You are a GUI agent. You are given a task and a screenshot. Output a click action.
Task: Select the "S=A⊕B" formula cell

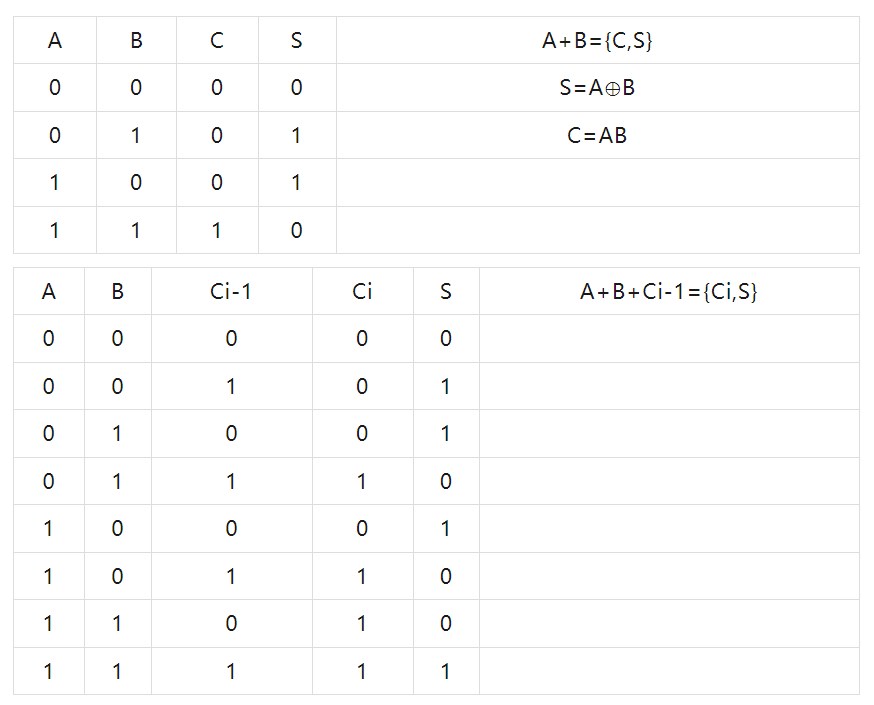tap(597, 87)
